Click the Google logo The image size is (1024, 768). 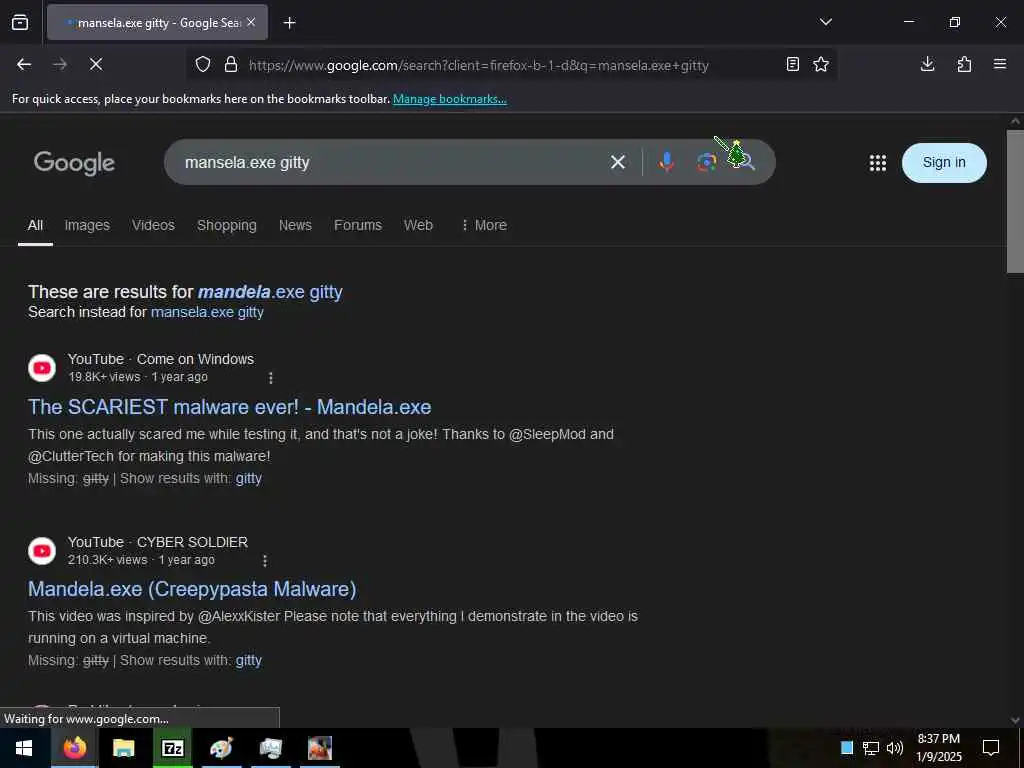74,163
